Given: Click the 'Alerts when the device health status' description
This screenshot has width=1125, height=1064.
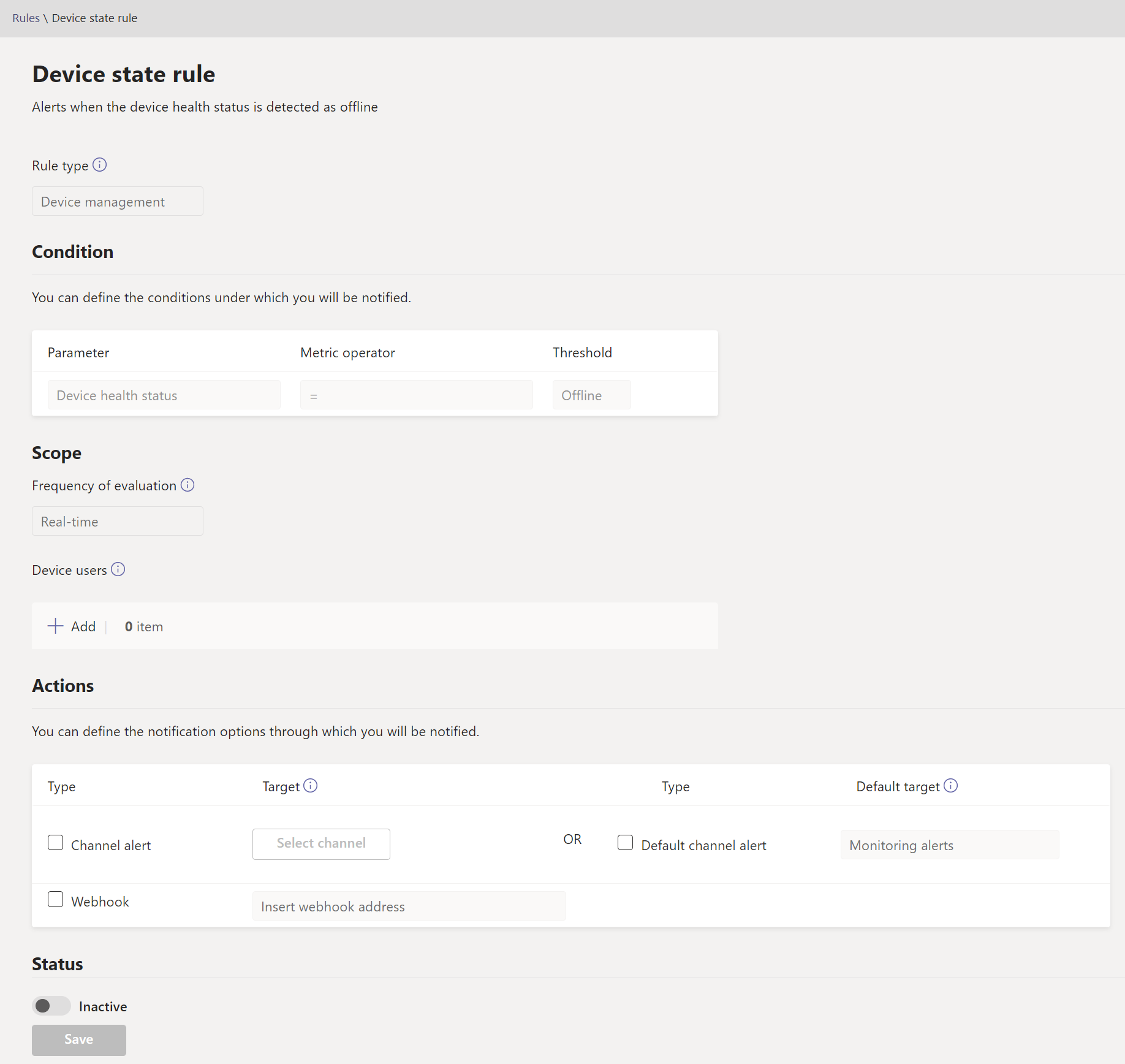Looking at the screenshot, I should [x=205, y=107].
